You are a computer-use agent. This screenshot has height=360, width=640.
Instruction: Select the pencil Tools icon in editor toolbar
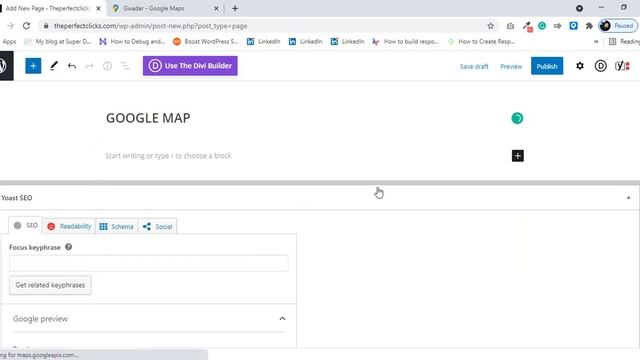coord(53,66)
